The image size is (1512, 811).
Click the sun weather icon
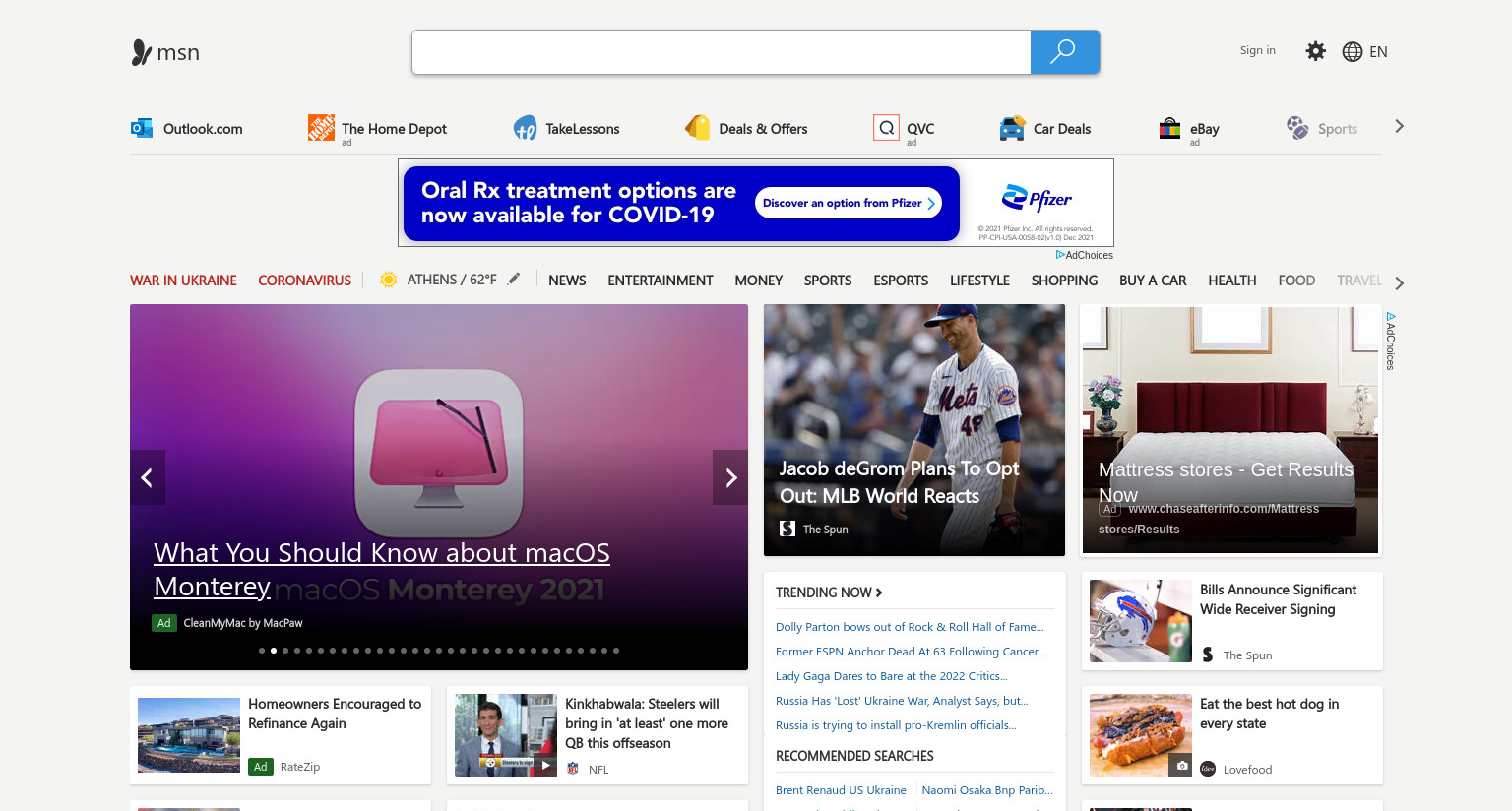click(389, 280)
